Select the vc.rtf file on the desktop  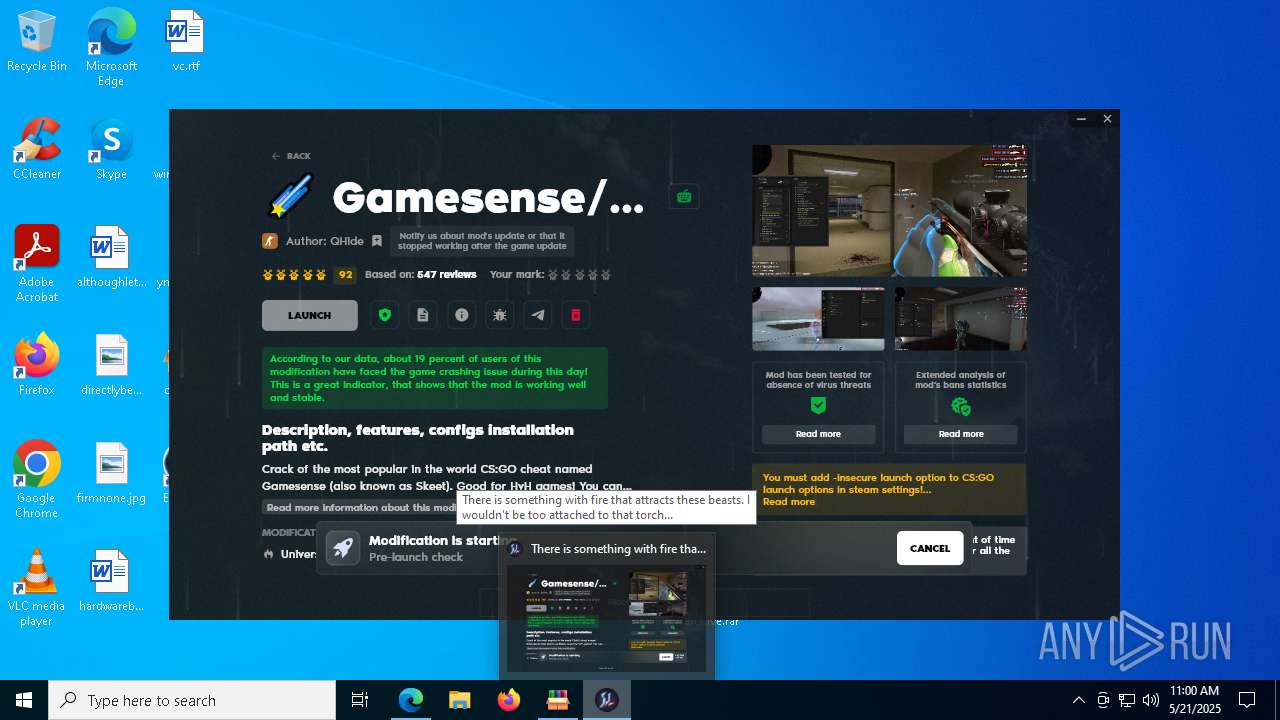[186, 42]
